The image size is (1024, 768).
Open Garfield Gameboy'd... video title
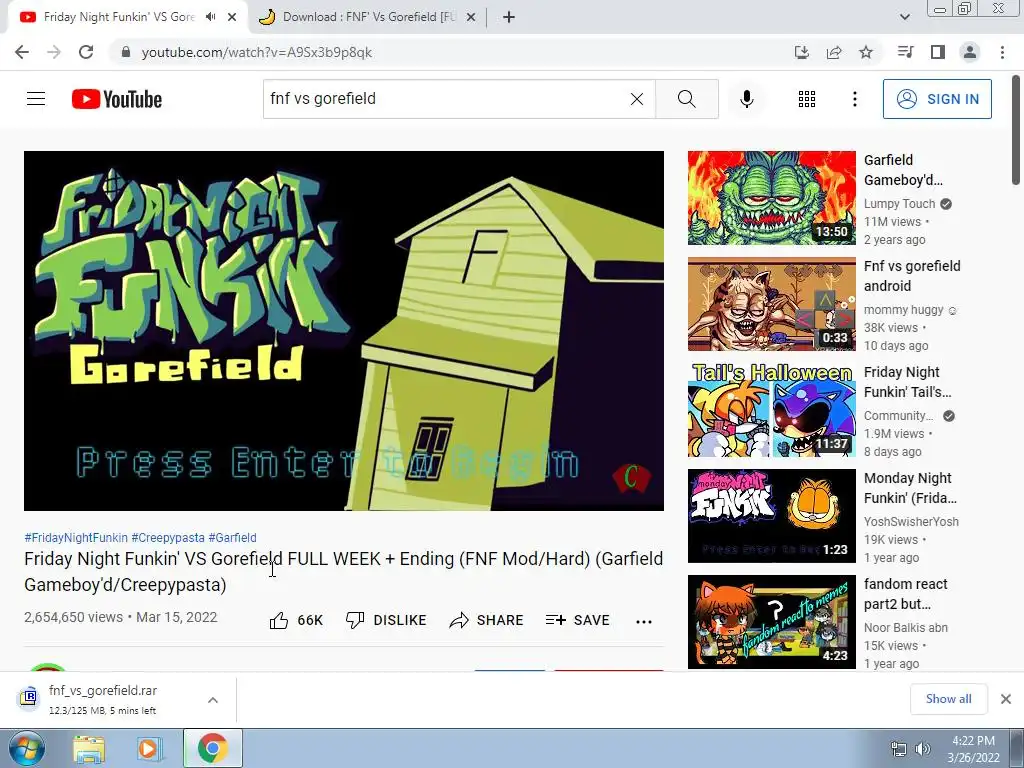coord(903,170)
